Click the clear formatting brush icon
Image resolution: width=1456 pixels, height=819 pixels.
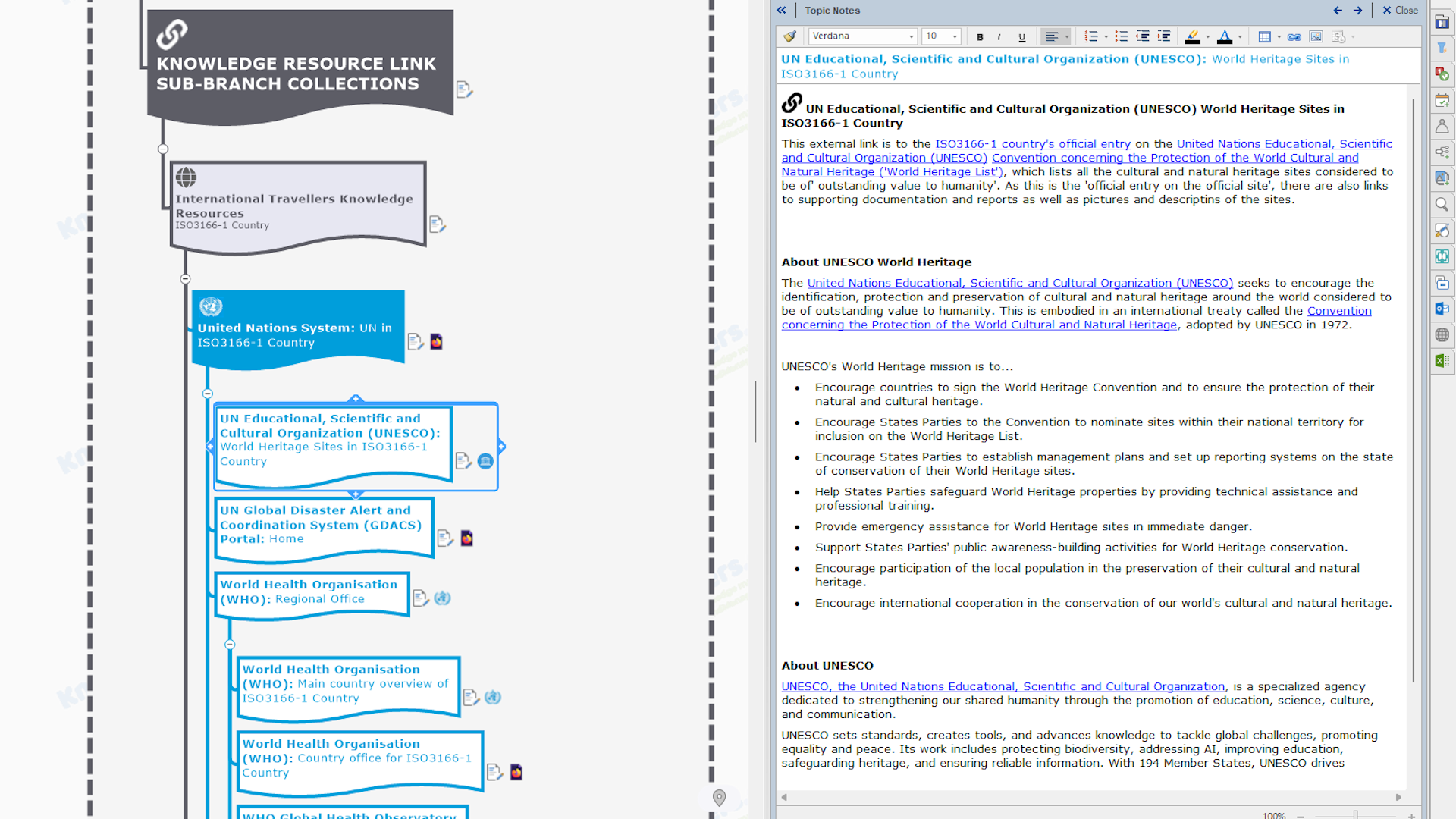coord(790,36)
